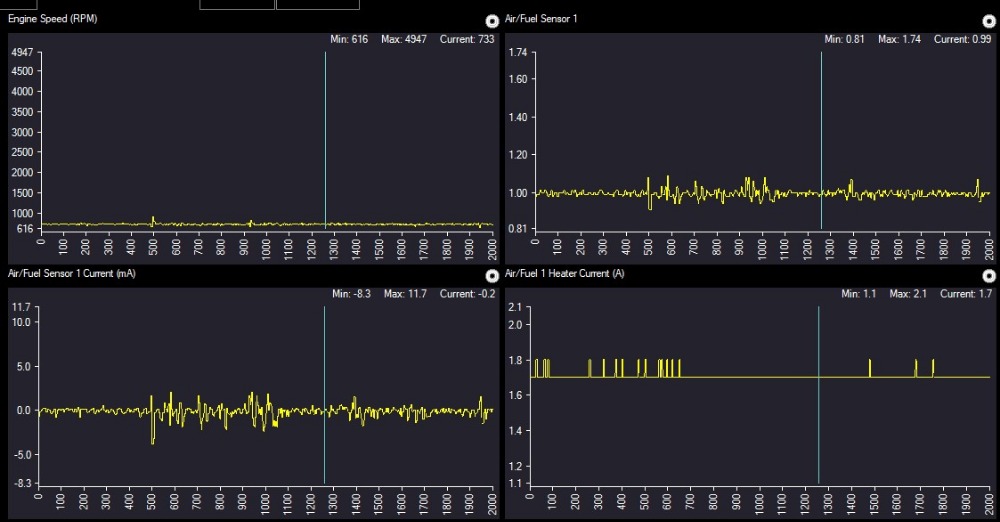Viewport: 1000px width, 522px height.
Task: Click the Air/Fuel Sensor 1 Current (mA) title
Action: click(70, 273)
